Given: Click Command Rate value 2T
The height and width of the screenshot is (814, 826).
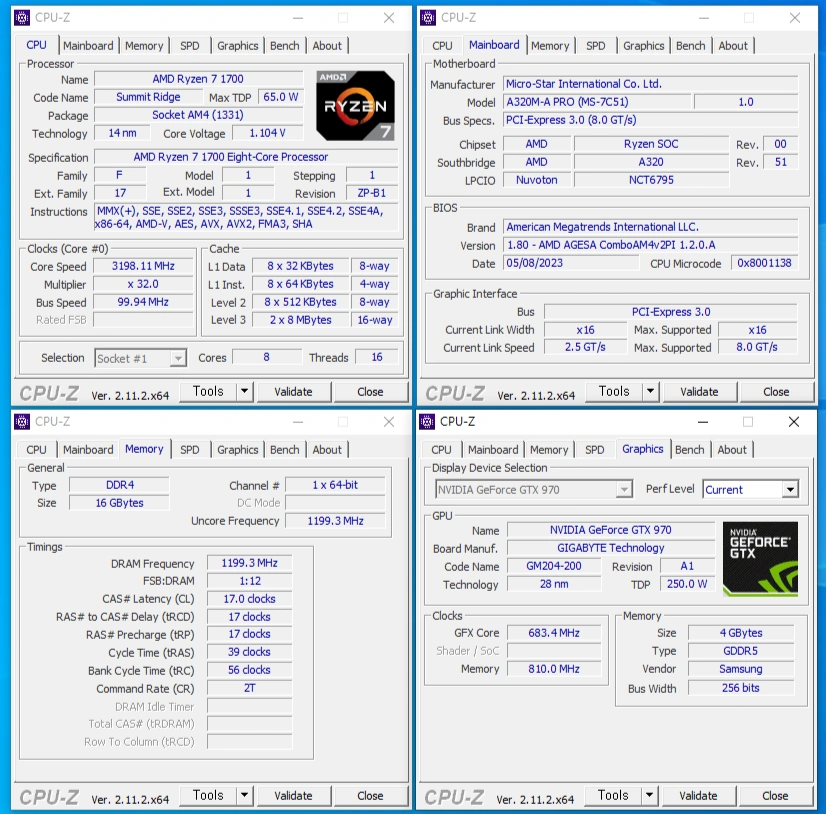Looking at the screenshot, I should point(250,688).
